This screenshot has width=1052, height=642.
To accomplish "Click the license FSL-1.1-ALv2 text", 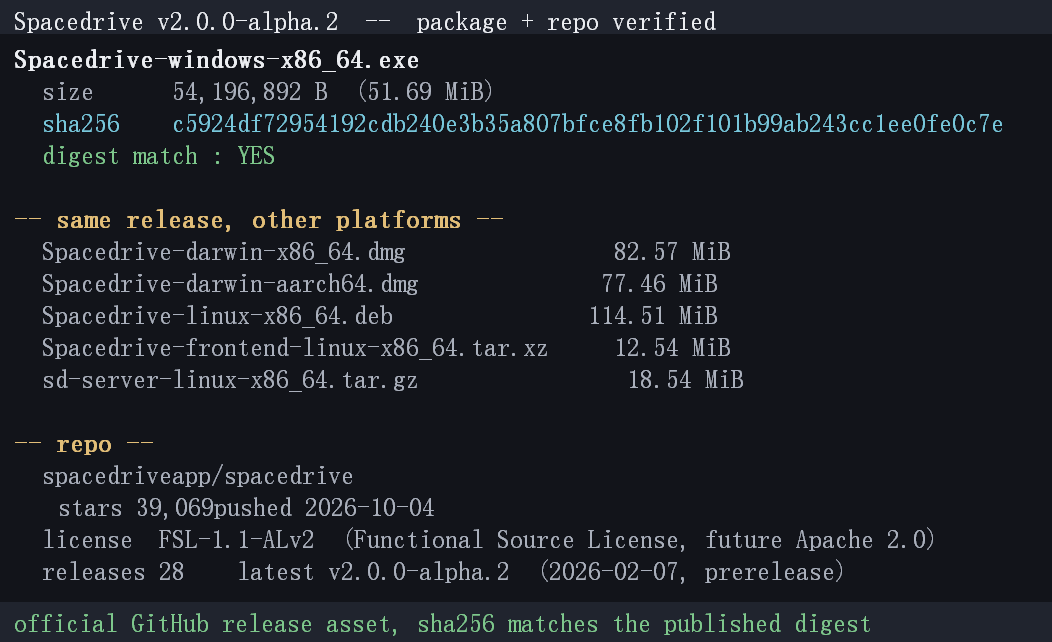I will click(178, 540).
